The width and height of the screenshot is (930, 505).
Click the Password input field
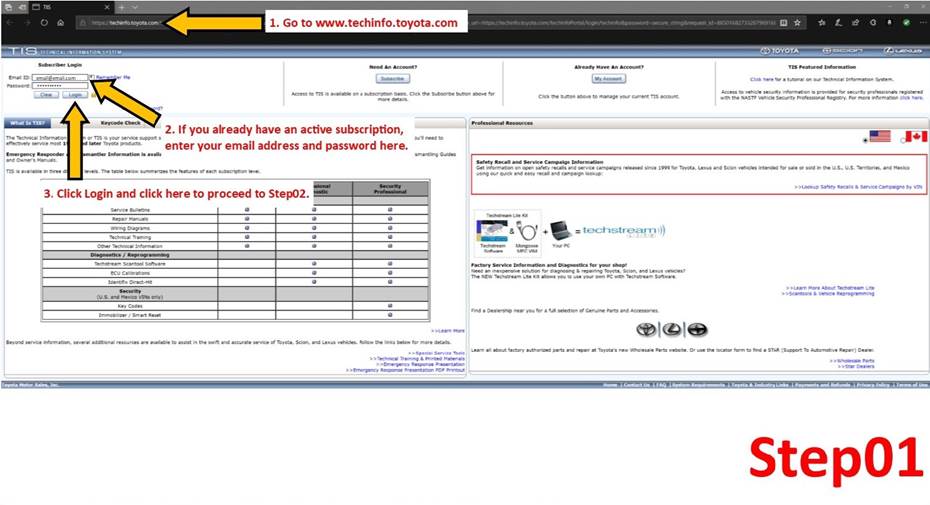click(60, 85)
